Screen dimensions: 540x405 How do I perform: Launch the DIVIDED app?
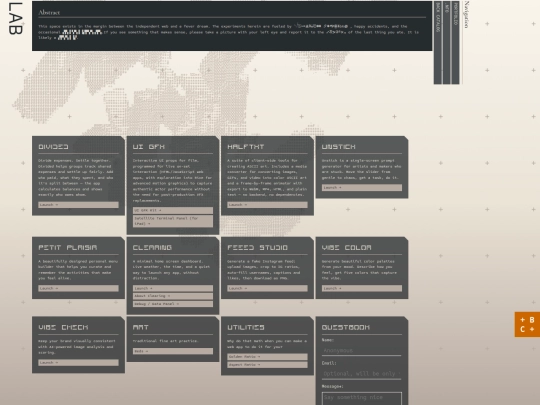tap(79, 205)
